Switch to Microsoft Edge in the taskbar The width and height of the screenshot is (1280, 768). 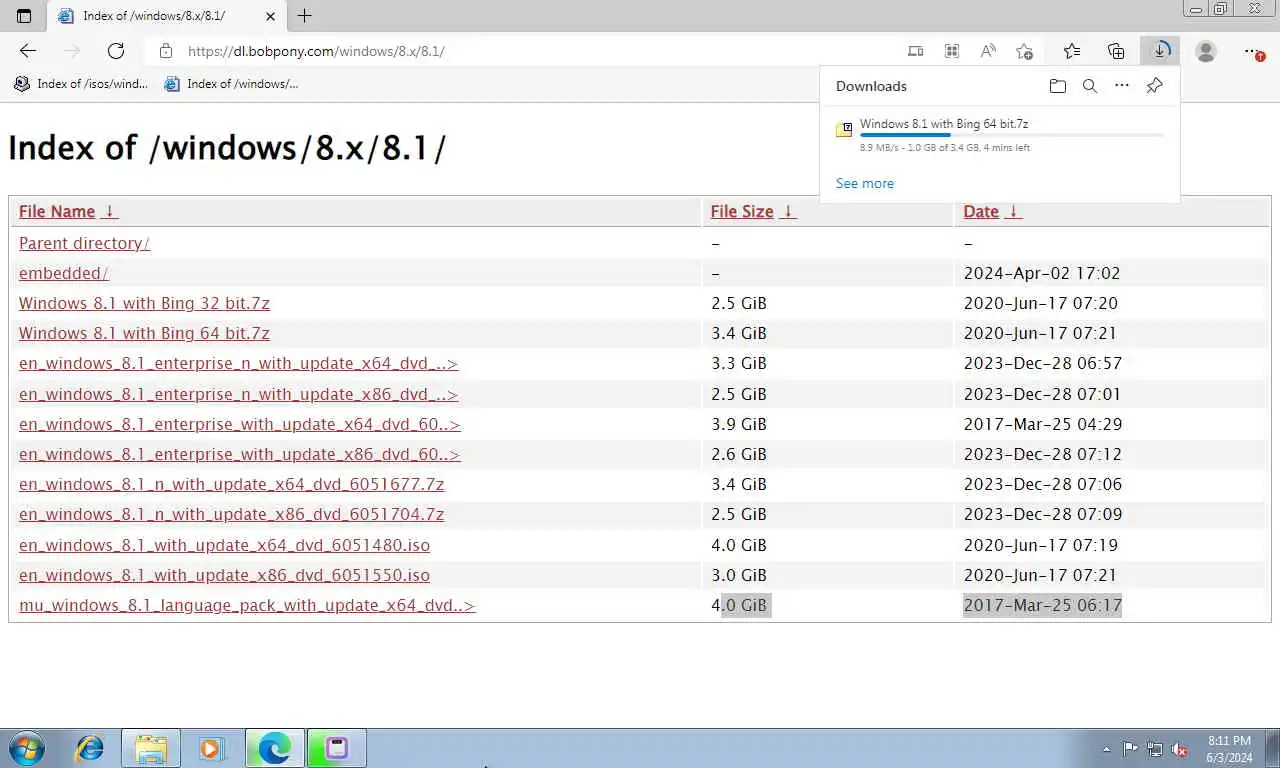click(x=274, y=748)
